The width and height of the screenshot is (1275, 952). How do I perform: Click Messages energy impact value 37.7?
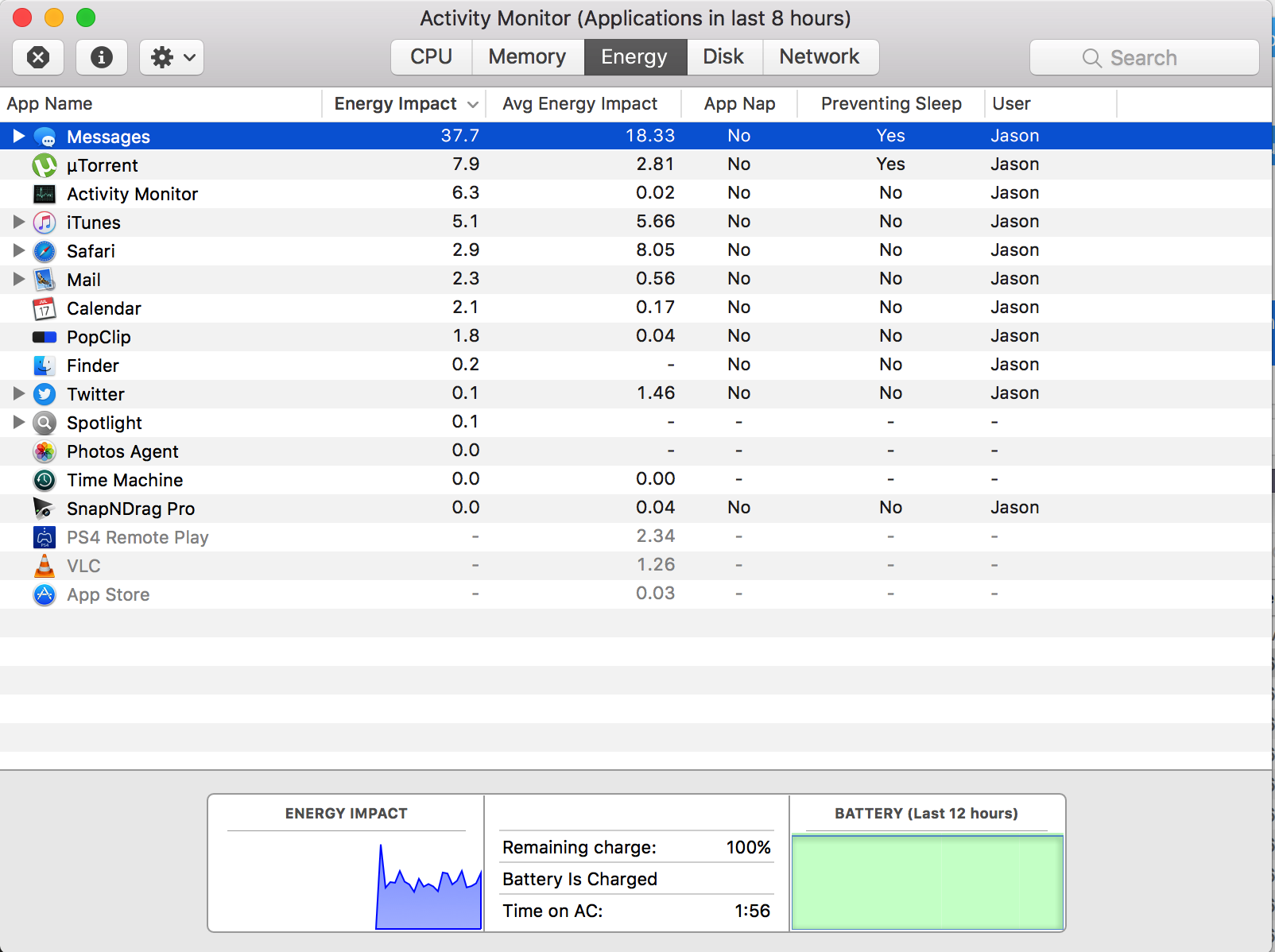click(460, 136)
